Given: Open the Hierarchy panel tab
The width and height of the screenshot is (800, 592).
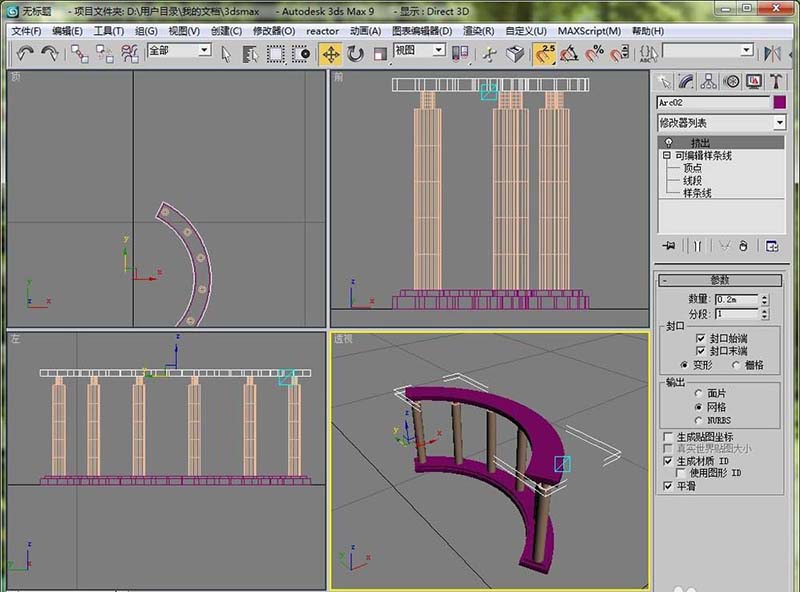Looking at the screenshot, I should point(709,82).
